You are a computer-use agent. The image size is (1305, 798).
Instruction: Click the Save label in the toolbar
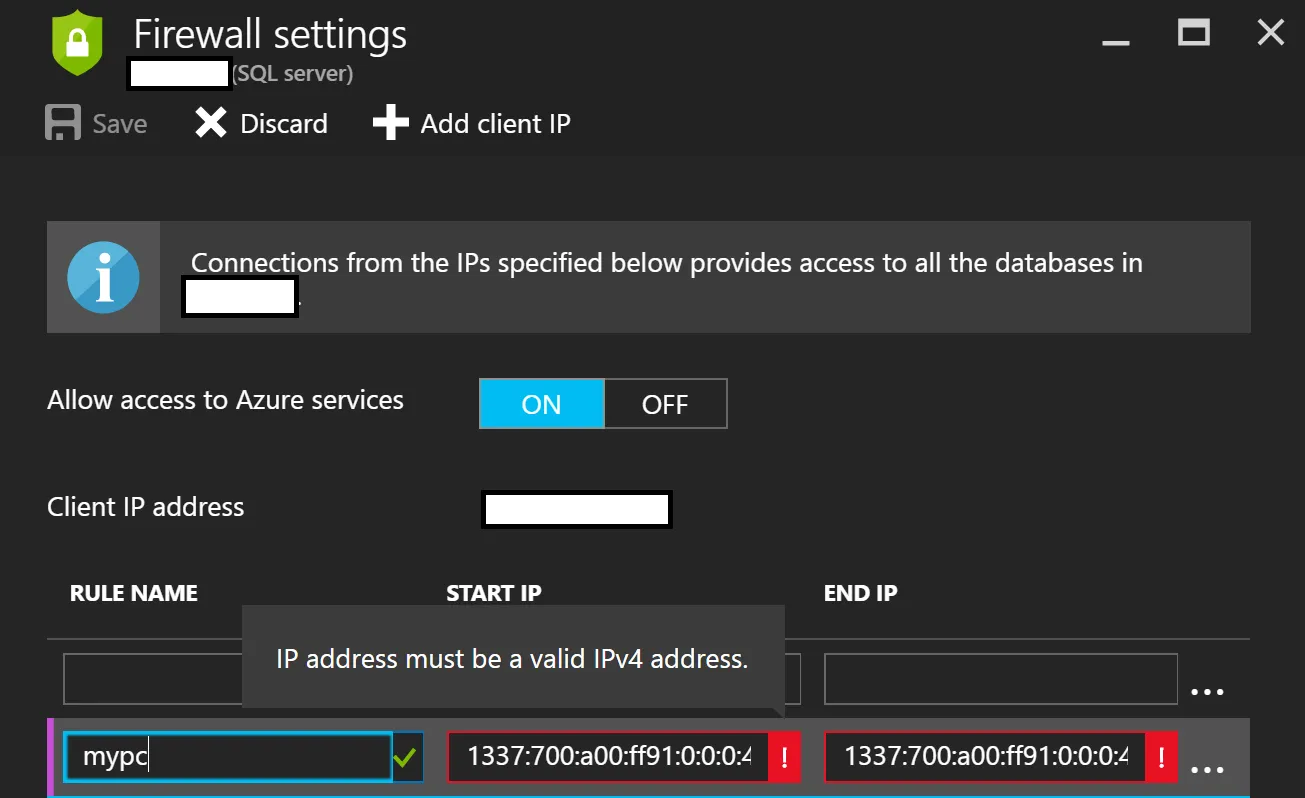[x=120, y=124]
